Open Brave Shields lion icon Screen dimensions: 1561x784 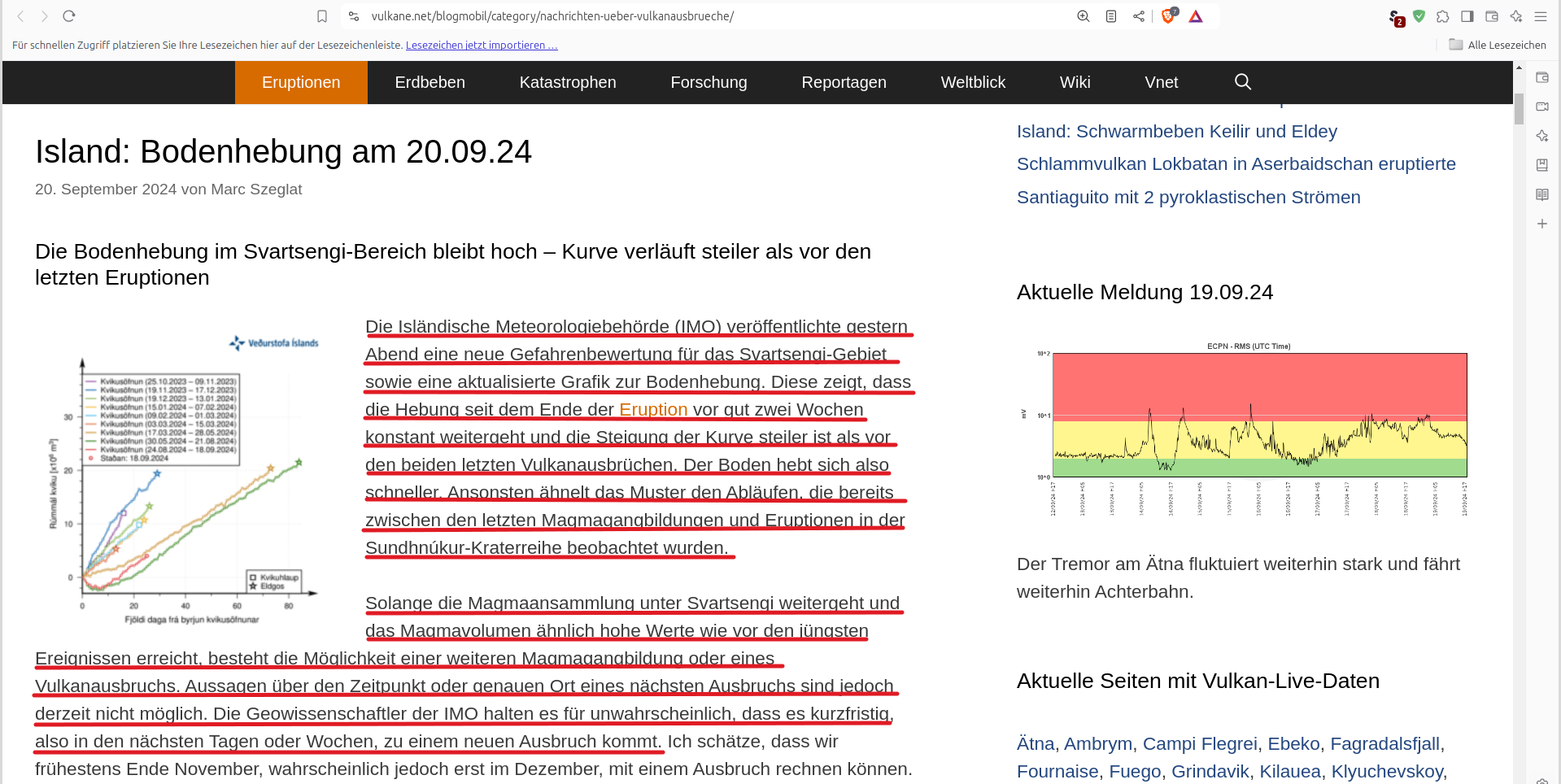pyautogui.click(x=1169, y=16)
